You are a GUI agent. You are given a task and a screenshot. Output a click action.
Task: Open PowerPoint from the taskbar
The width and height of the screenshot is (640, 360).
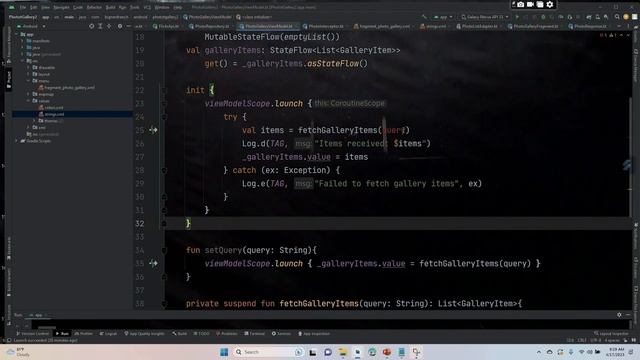[x=387, y=352]
